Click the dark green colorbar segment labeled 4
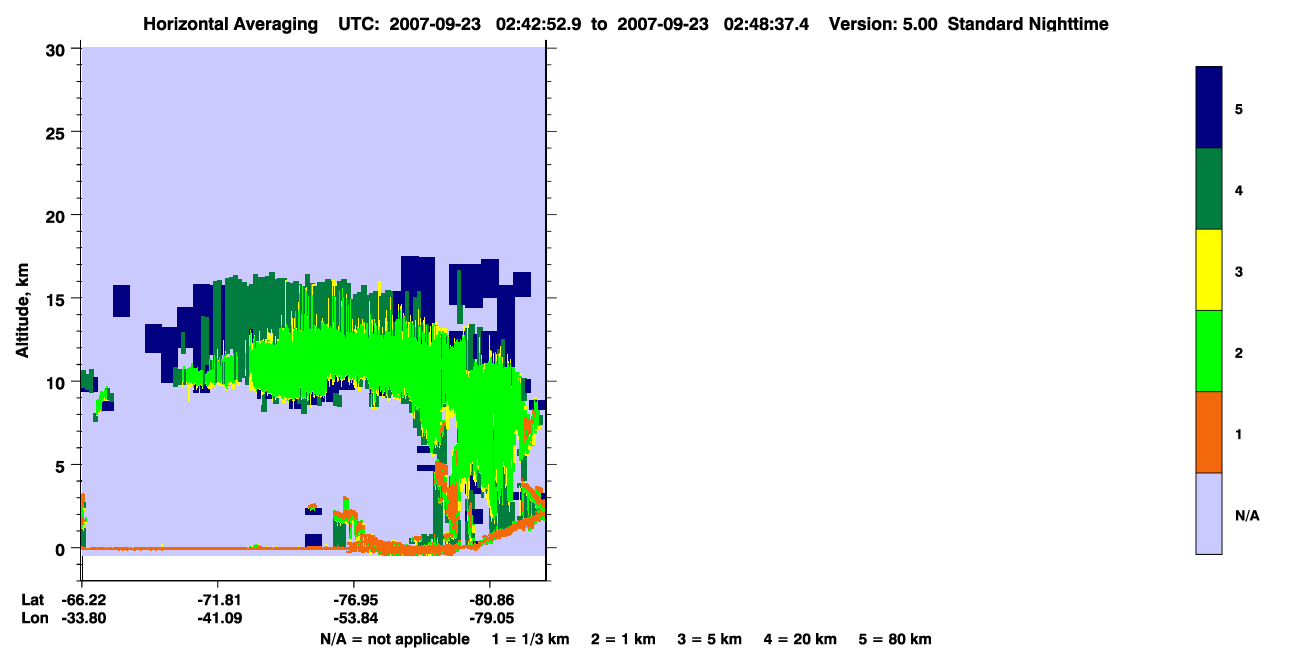The width and height of the screenshot is (1300, 667). click(1209, 189)
